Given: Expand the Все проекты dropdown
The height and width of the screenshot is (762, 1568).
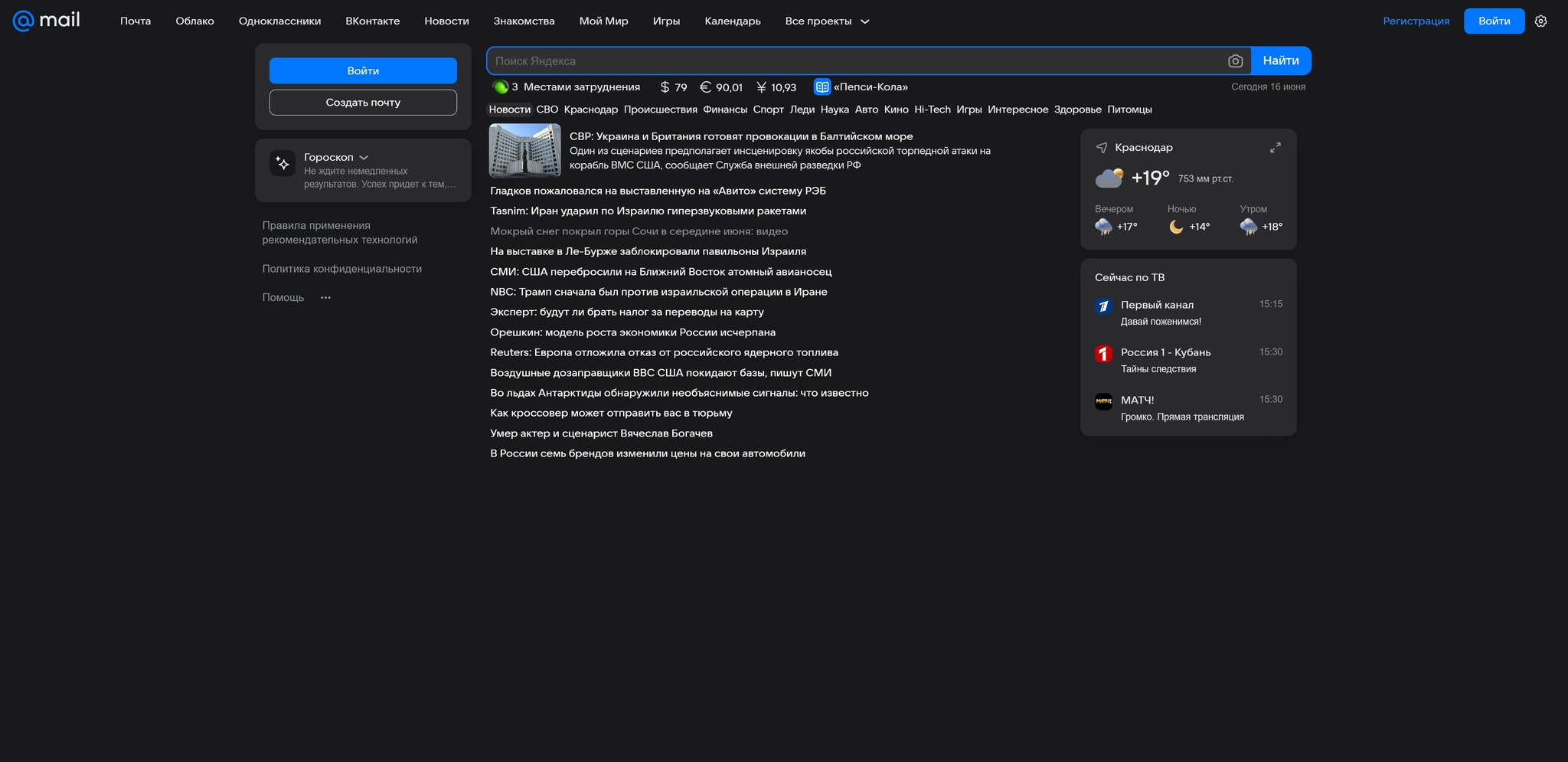Looking at the screenshot, I should coord(827,21).
